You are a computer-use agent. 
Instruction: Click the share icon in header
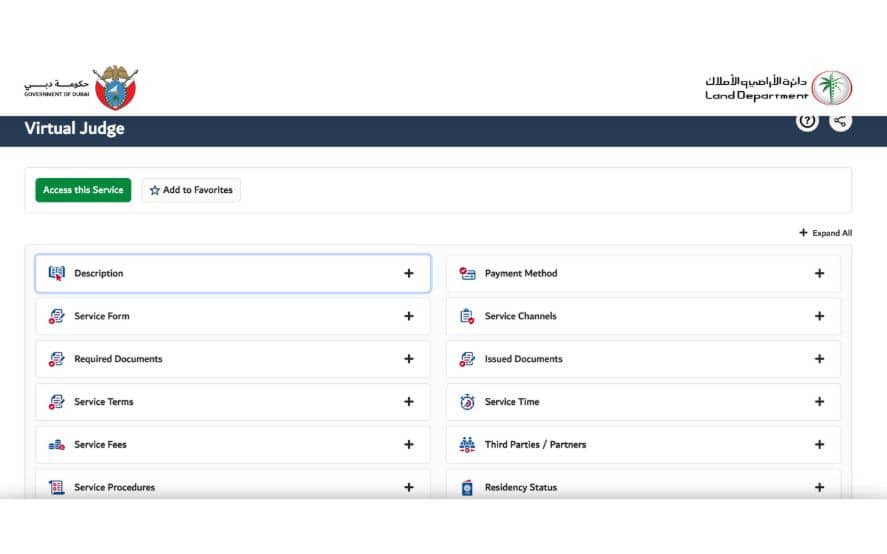coord(841,121)
